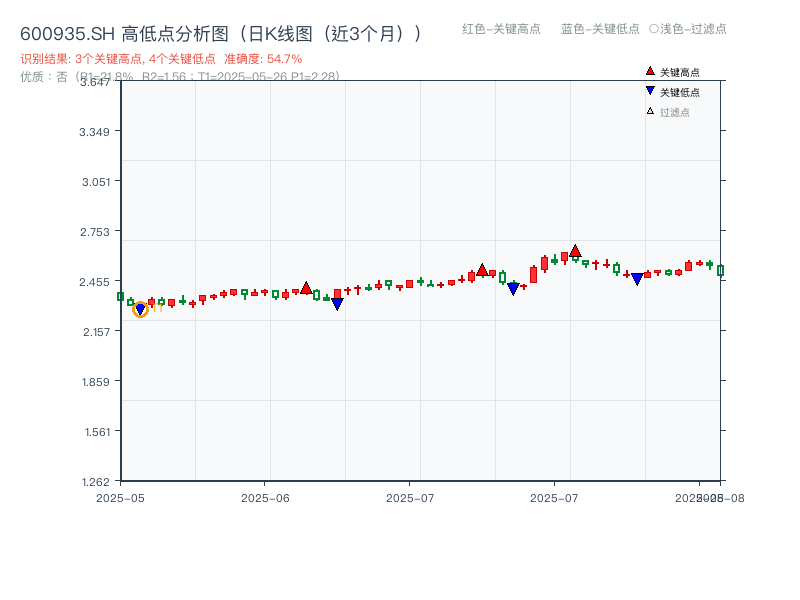The width and height of the screenshot is (800, 600).
Task: Click the circle before 浅色-过滤点
Action: click(654, 29)
